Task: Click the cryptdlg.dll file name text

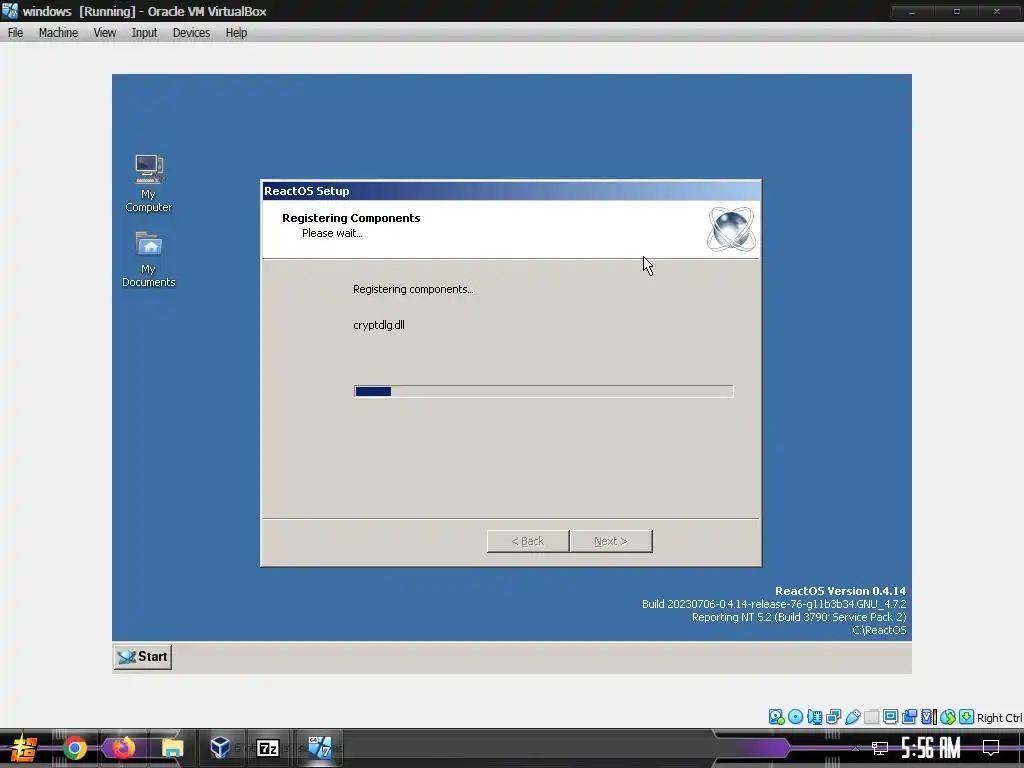Action: pos(379,325)
